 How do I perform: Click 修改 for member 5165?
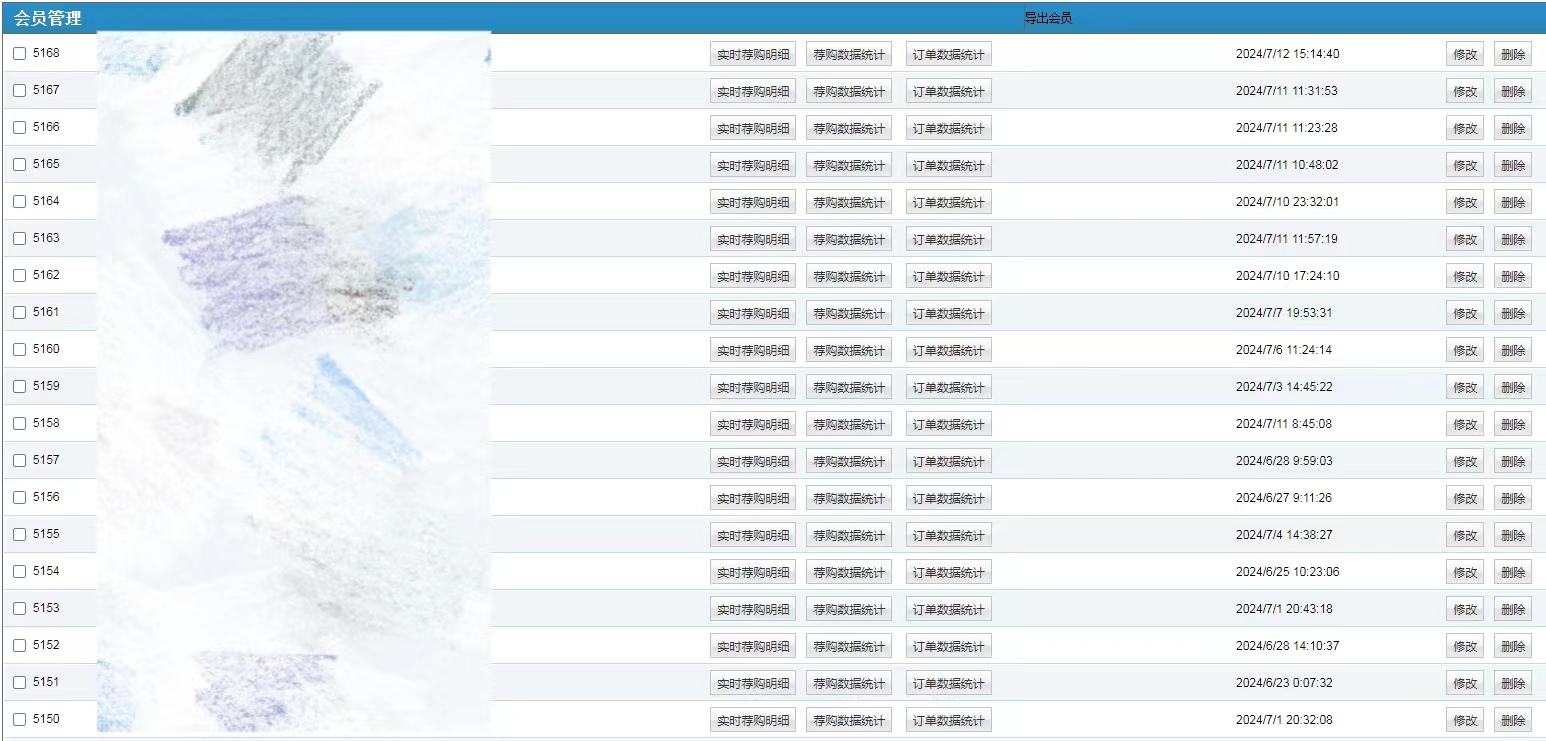pos(1464,166)
